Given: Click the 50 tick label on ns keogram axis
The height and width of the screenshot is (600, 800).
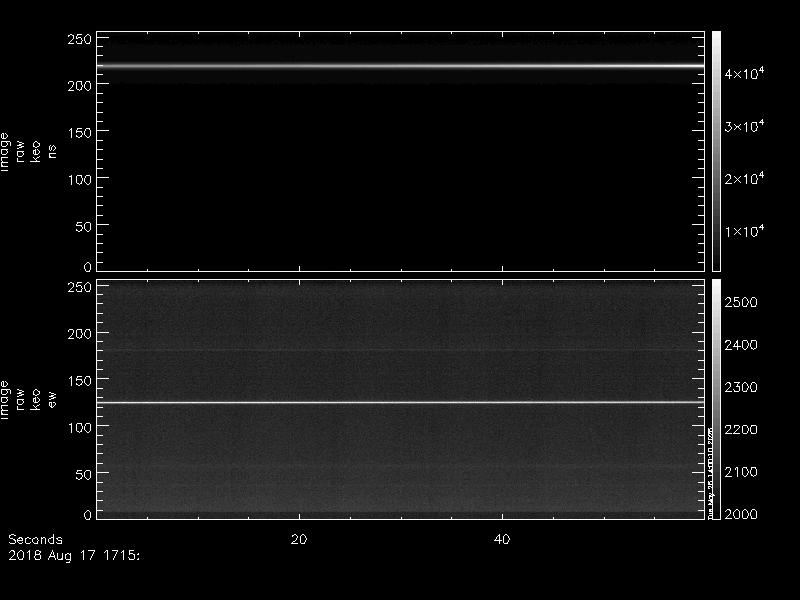Looking at the screenshot, I should (84, 227).
